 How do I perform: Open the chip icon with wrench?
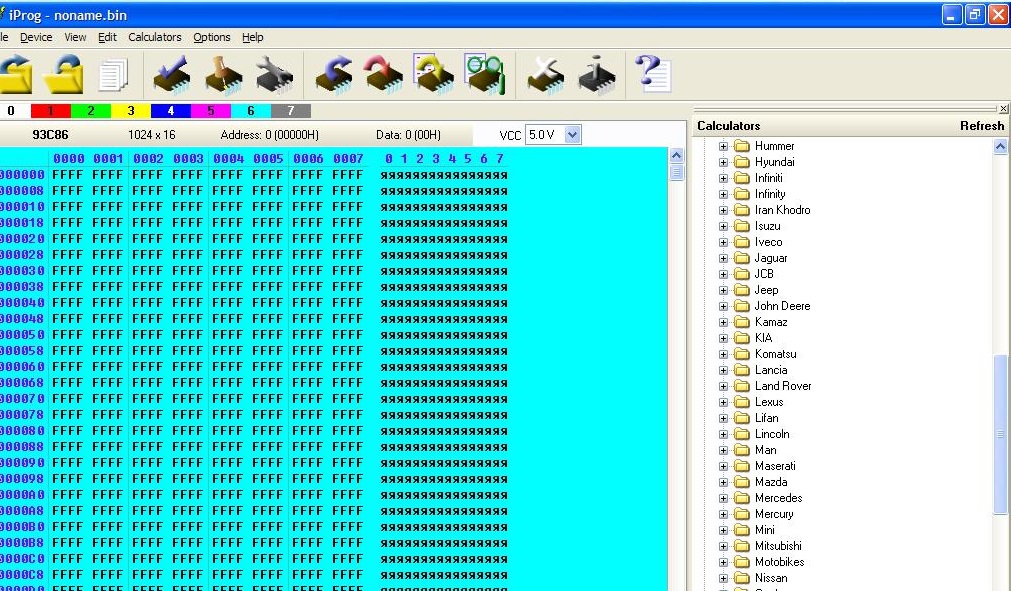(274, 75)
